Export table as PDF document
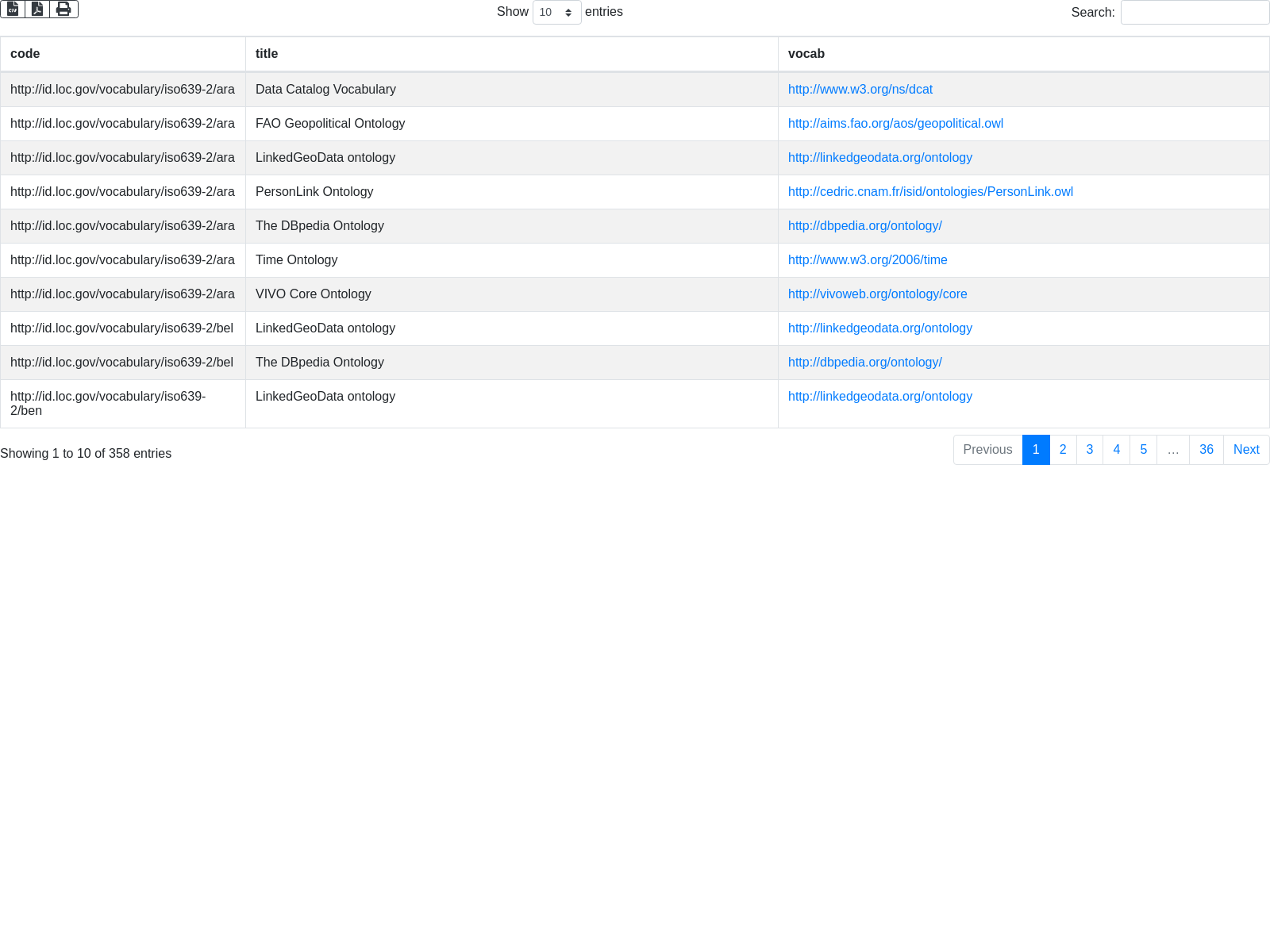Screen dimensions: 1270x952 click(37, 9)
